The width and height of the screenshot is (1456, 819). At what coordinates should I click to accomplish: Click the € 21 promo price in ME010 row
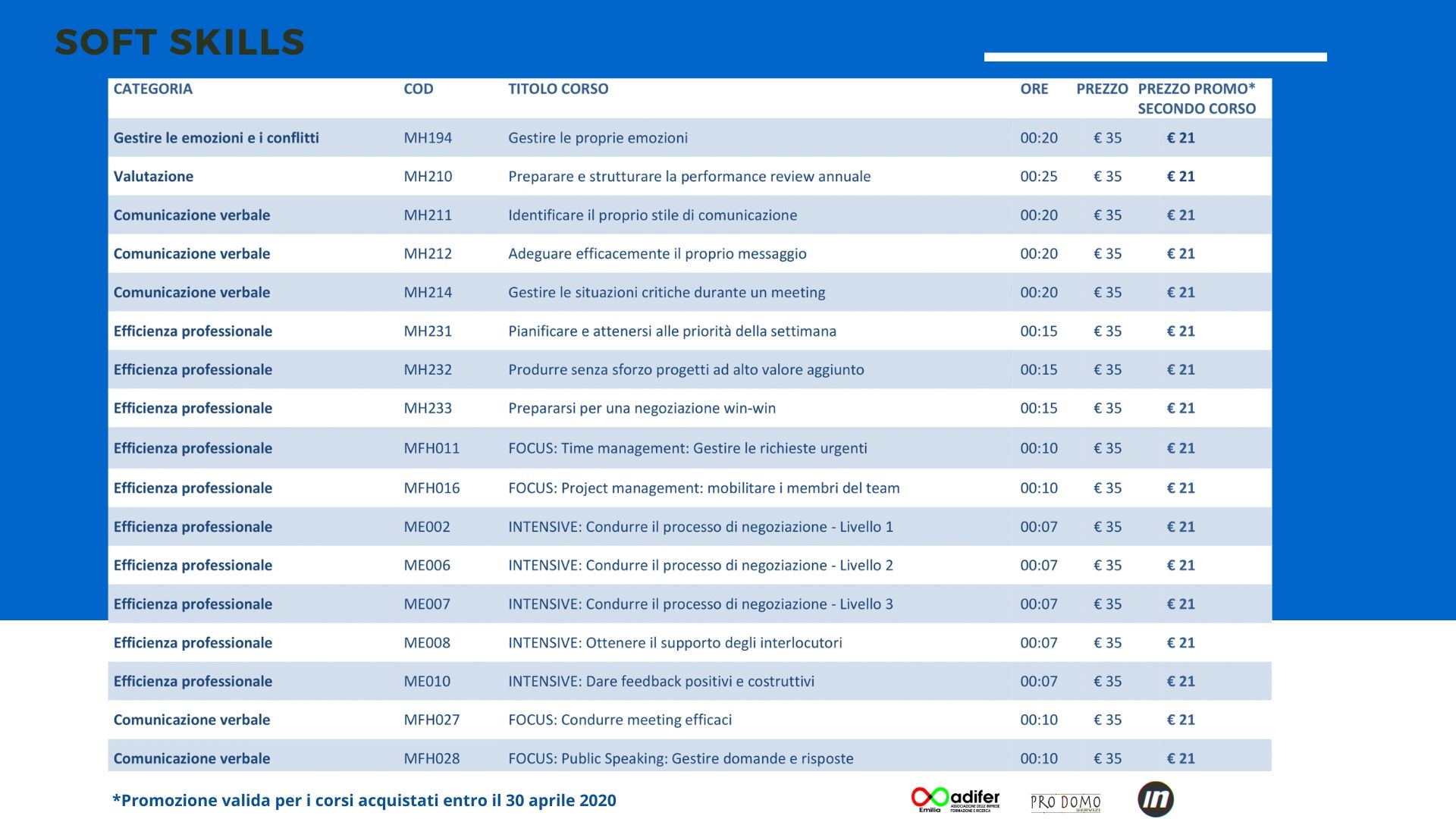point(1181,682)
